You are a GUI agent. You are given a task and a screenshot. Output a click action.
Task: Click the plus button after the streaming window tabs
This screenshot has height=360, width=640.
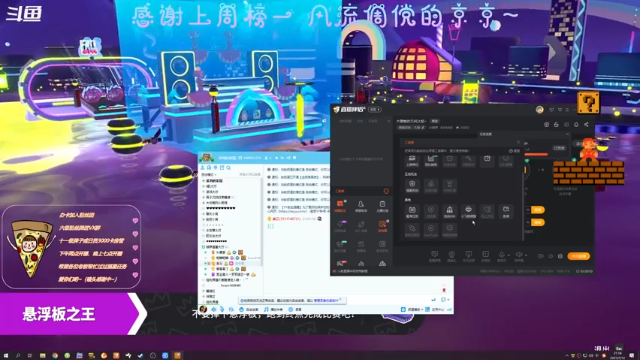(388, 121)
